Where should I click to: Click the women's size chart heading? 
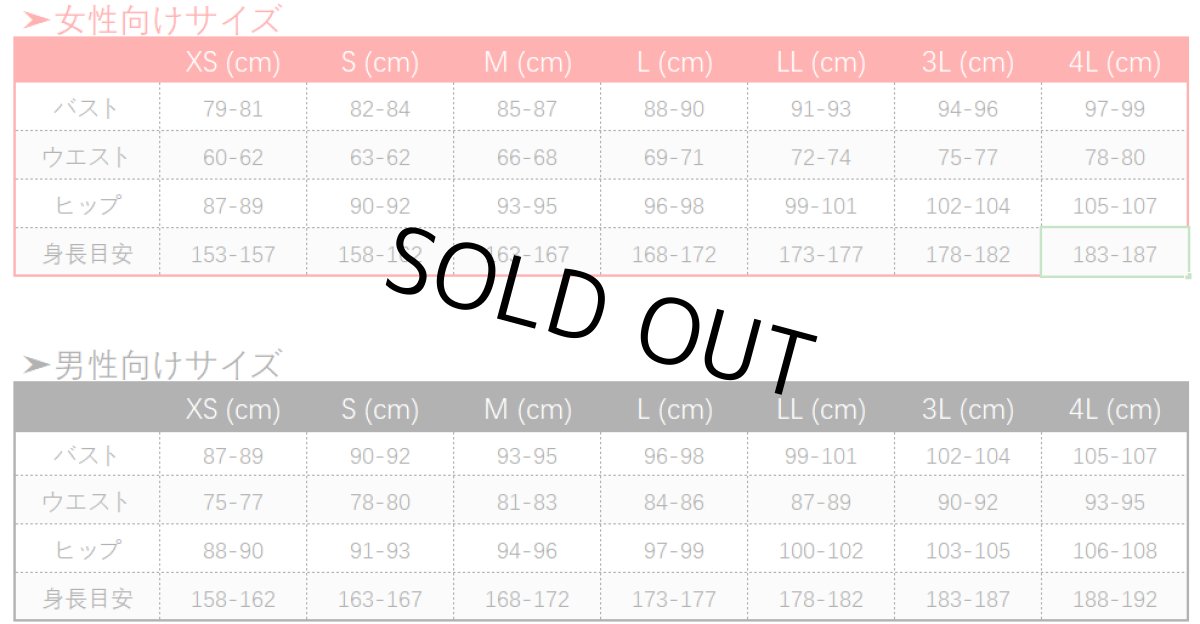(152, 19)
